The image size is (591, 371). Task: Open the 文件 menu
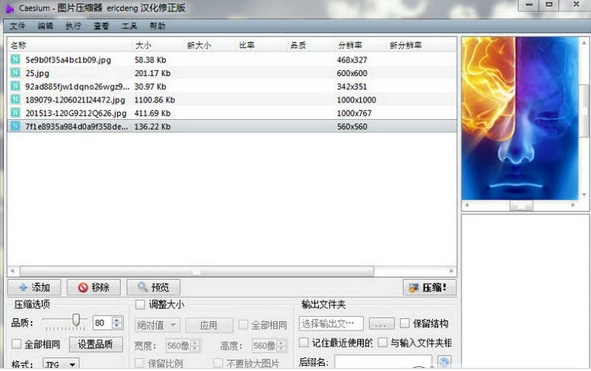[17, 26]
